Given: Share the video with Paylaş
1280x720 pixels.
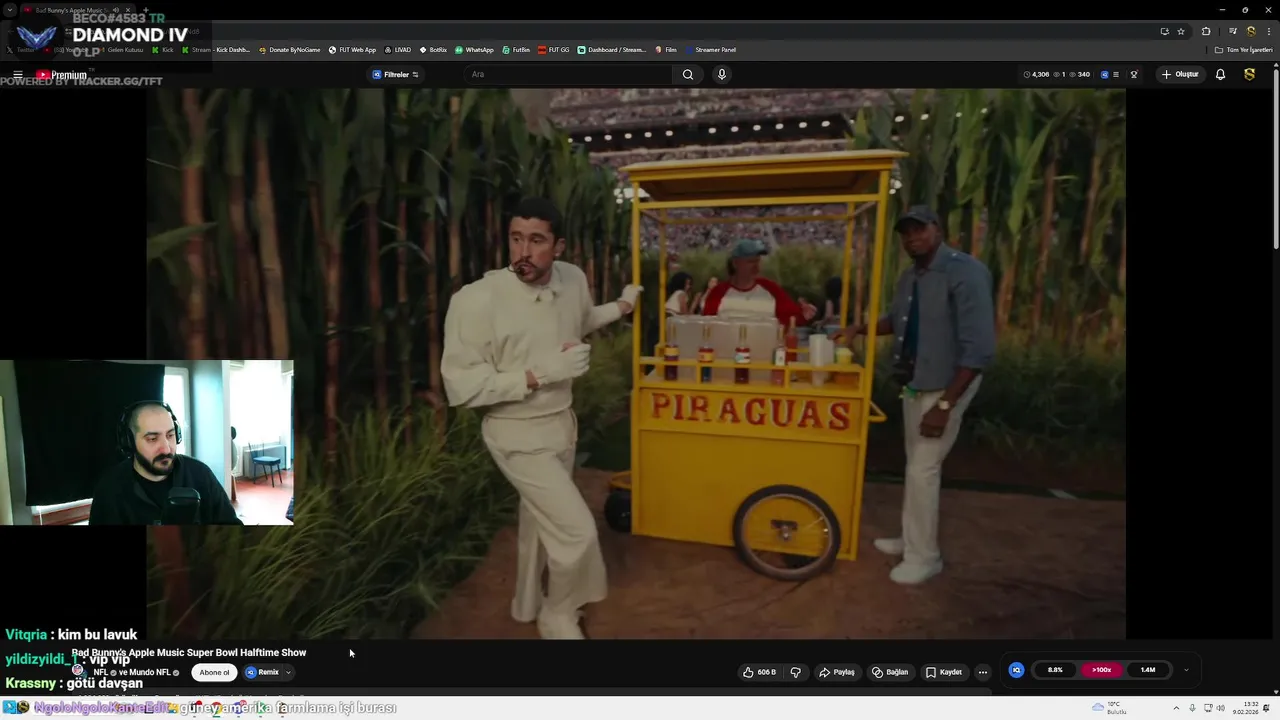Looking at the screenshot, I should click(837, 672).
